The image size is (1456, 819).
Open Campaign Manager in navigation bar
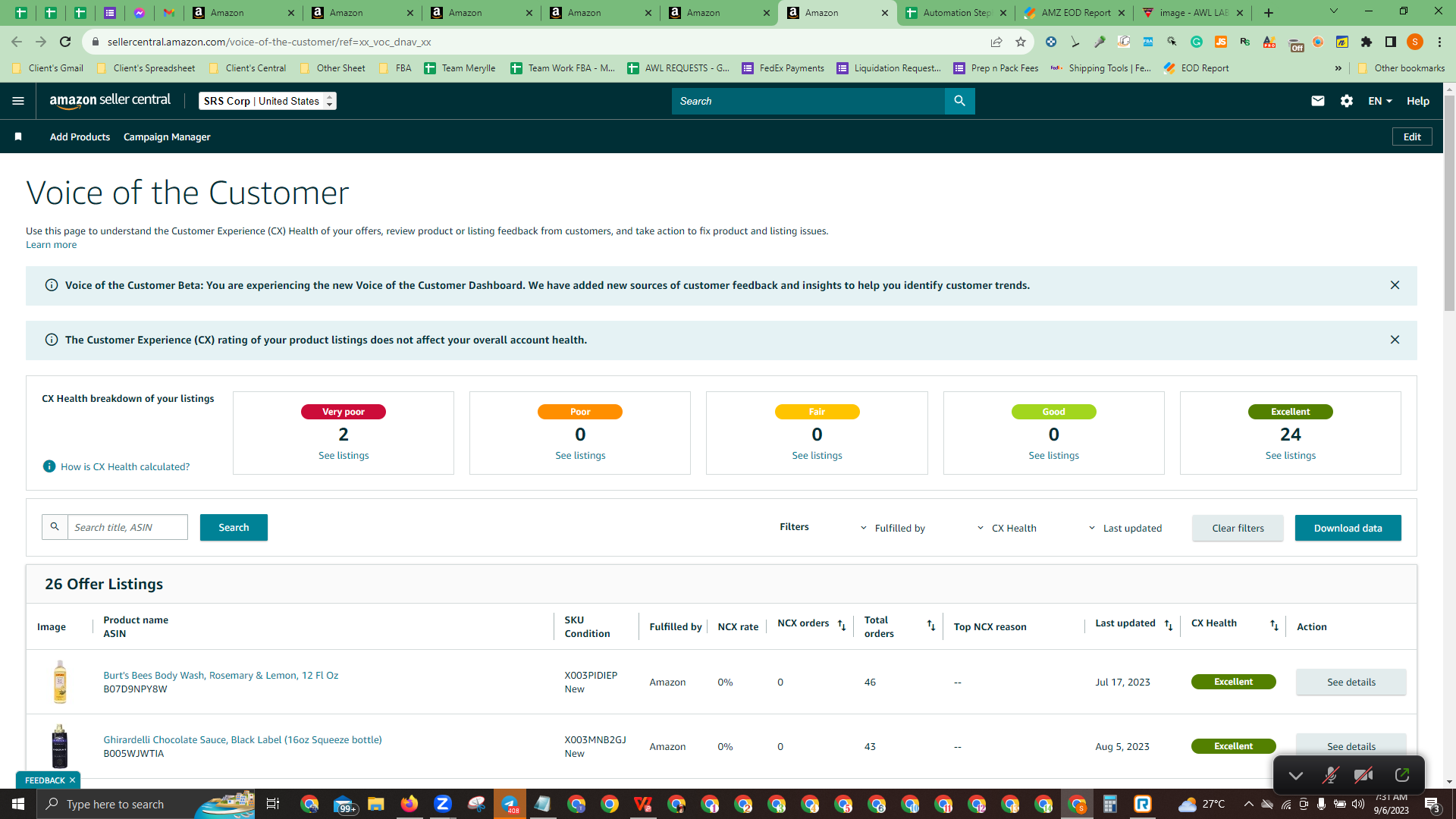point(167,136)
